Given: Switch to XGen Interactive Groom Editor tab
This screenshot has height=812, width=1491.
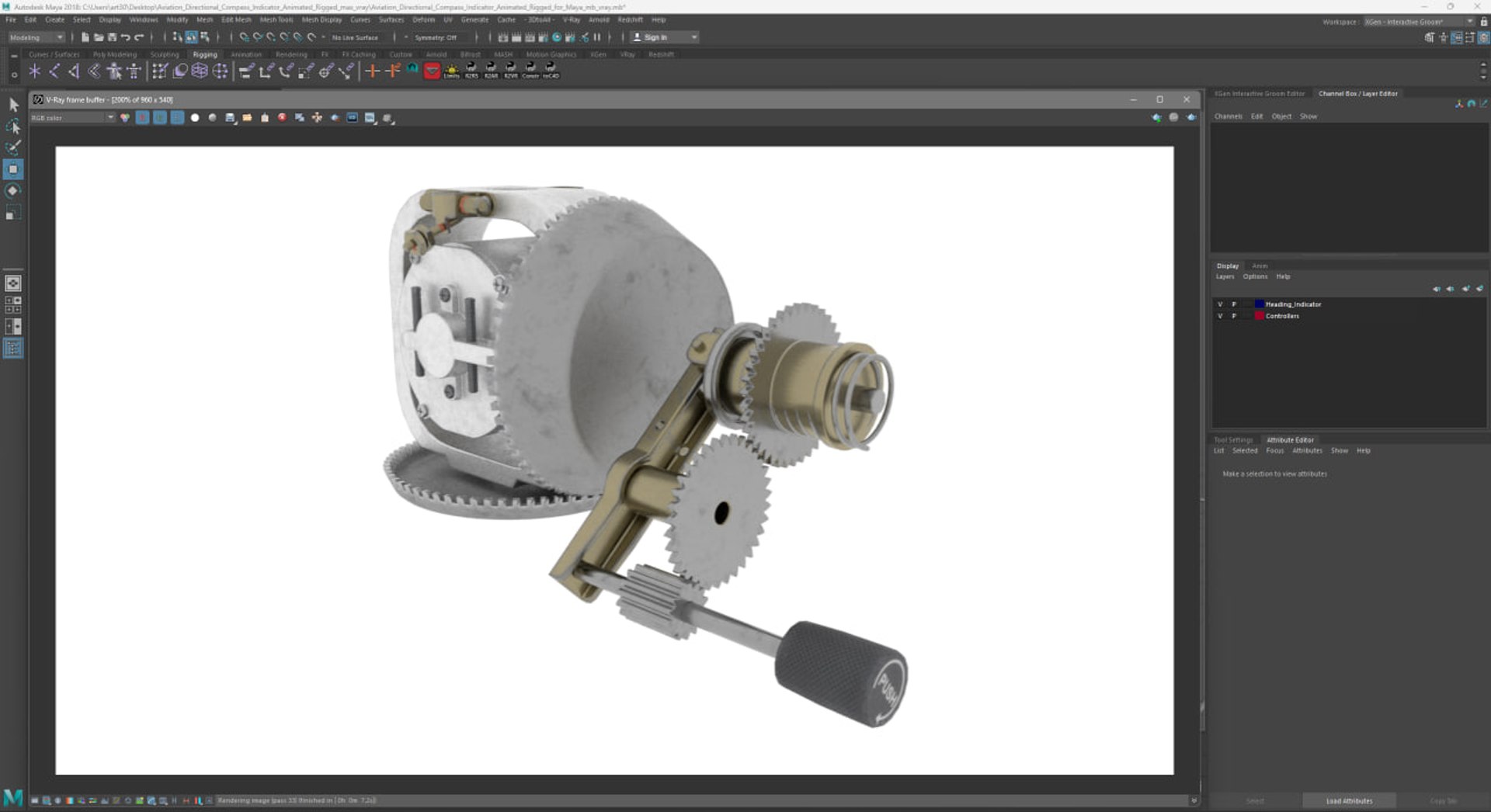Looking at the screenshot, I should [x=1260, y=94].
